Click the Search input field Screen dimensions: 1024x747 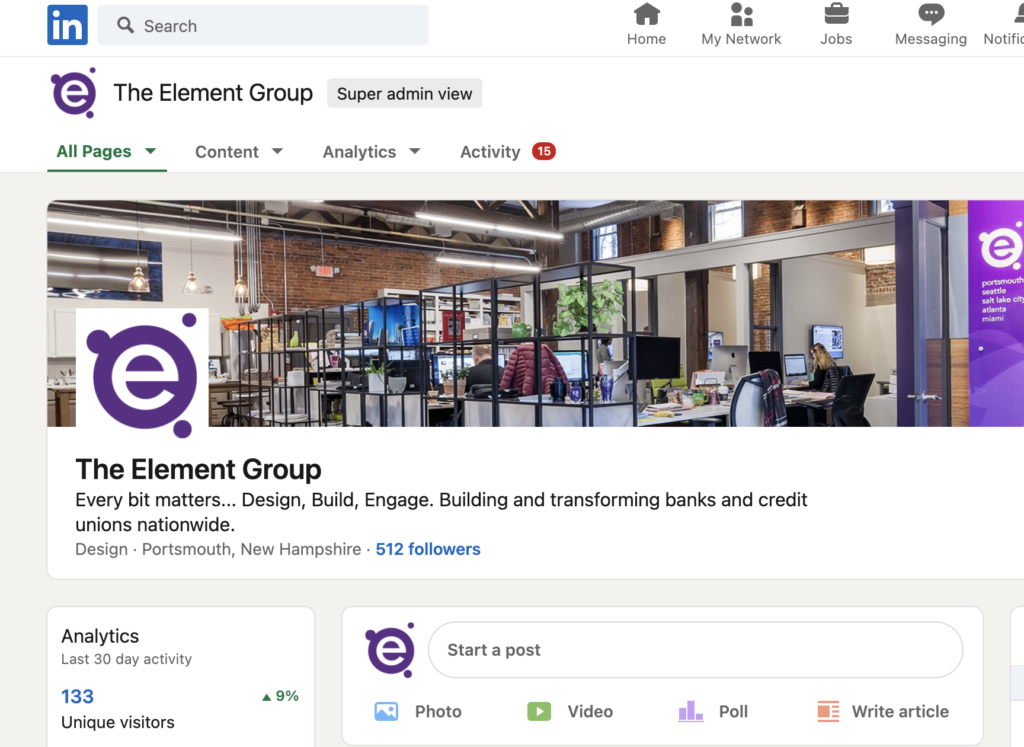[x=263, y=25]
